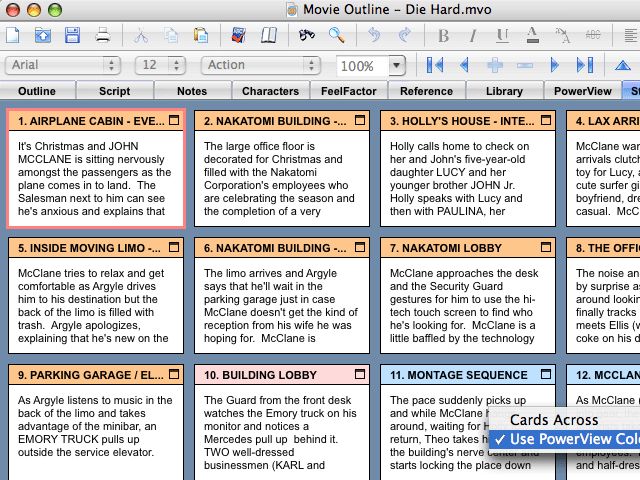Viewport: 640px width, 480px height.
Task: Open the Action element style dropdown
Action: point(261,65)
